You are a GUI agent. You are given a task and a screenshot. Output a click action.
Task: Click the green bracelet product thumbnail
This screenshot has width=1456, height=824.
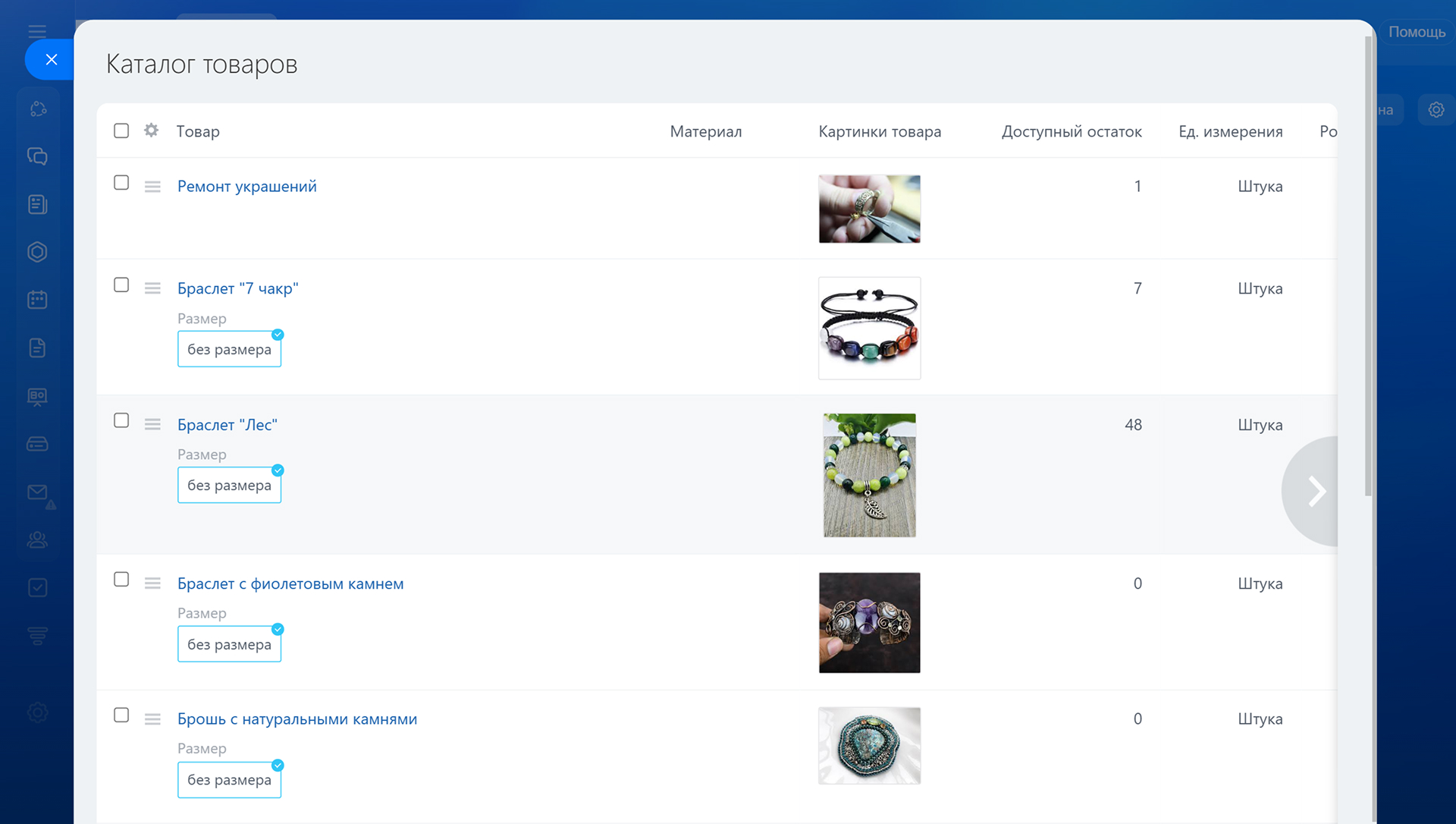tap(869, 476)
